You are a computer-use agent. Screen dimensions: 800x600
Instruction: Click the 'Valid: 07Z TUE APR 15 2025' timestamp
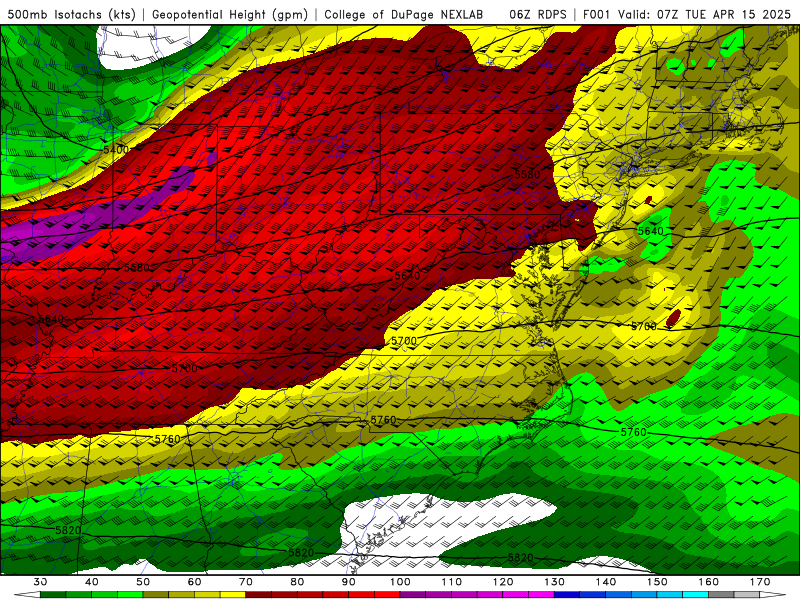point(704,15)
